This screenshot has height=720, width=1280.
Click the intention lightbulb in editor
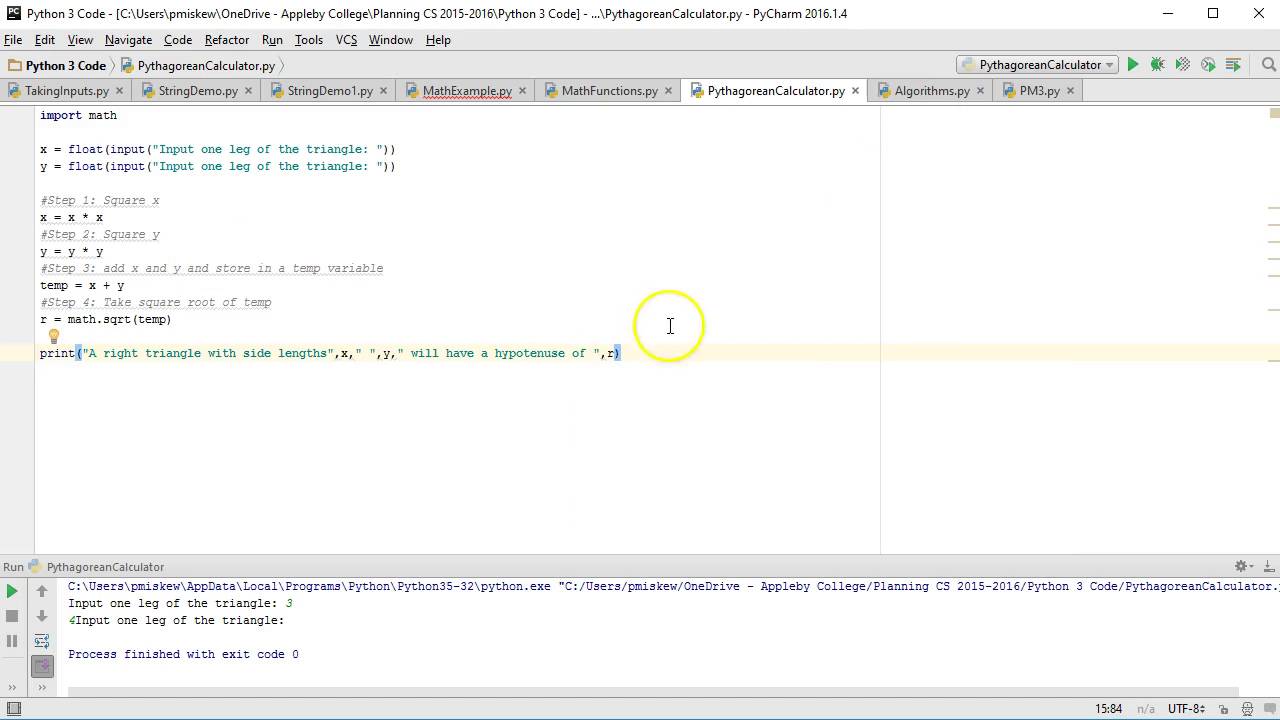[54, 337]
